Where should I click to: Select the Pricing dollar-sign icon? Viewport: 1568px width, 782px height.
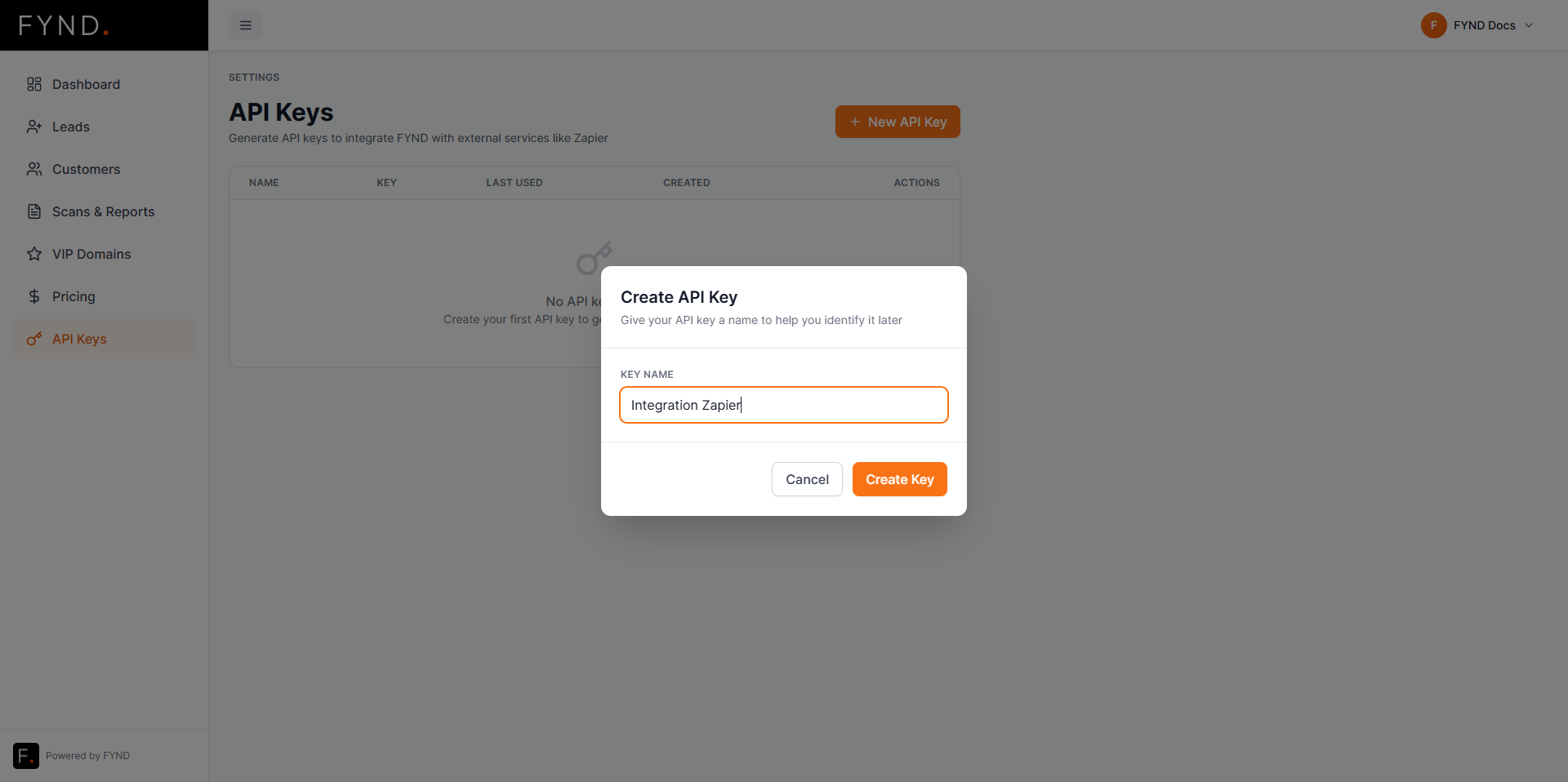point(33,296)
